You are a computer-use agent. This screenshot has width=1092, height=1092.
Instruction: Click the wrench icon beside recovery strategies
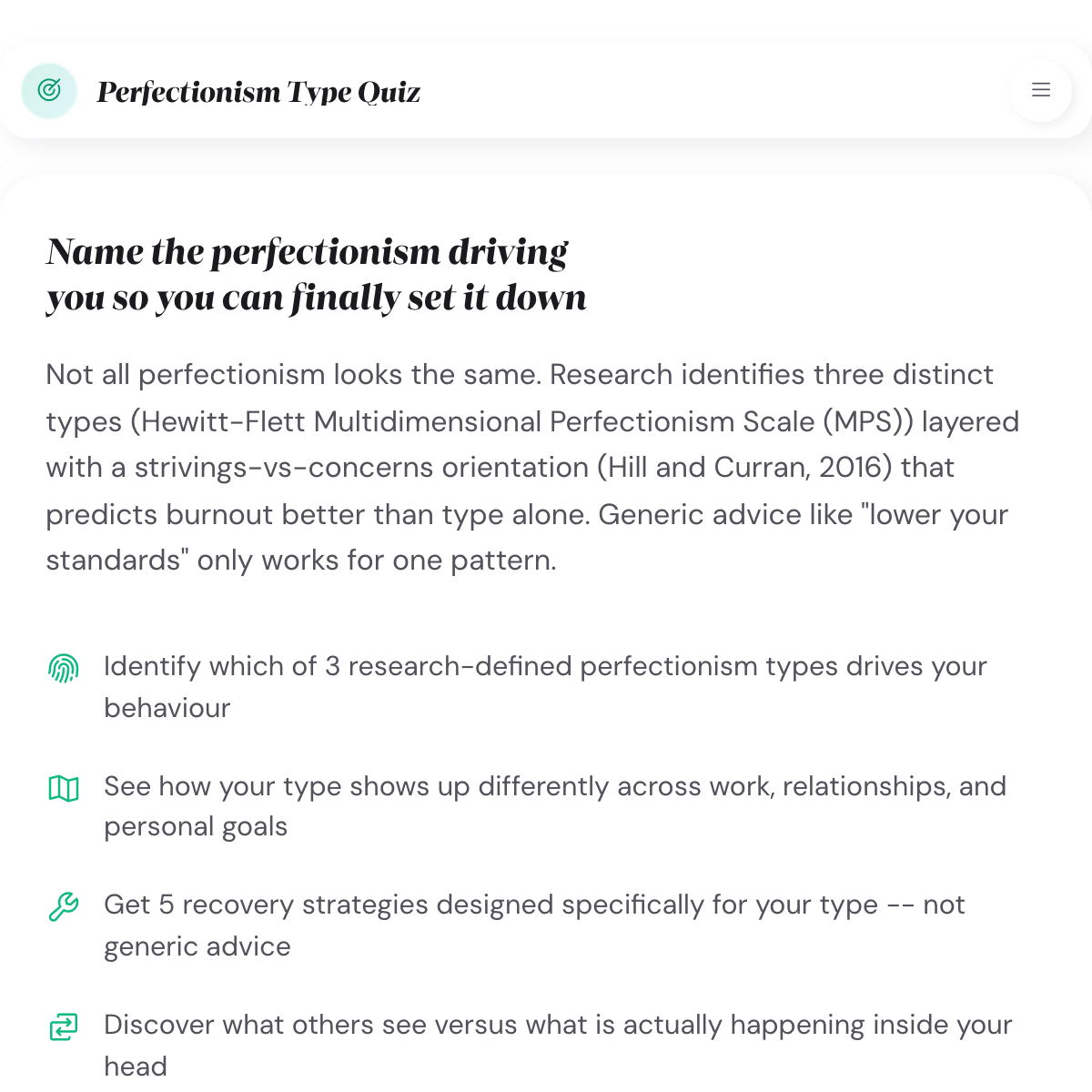coord(63,906)
